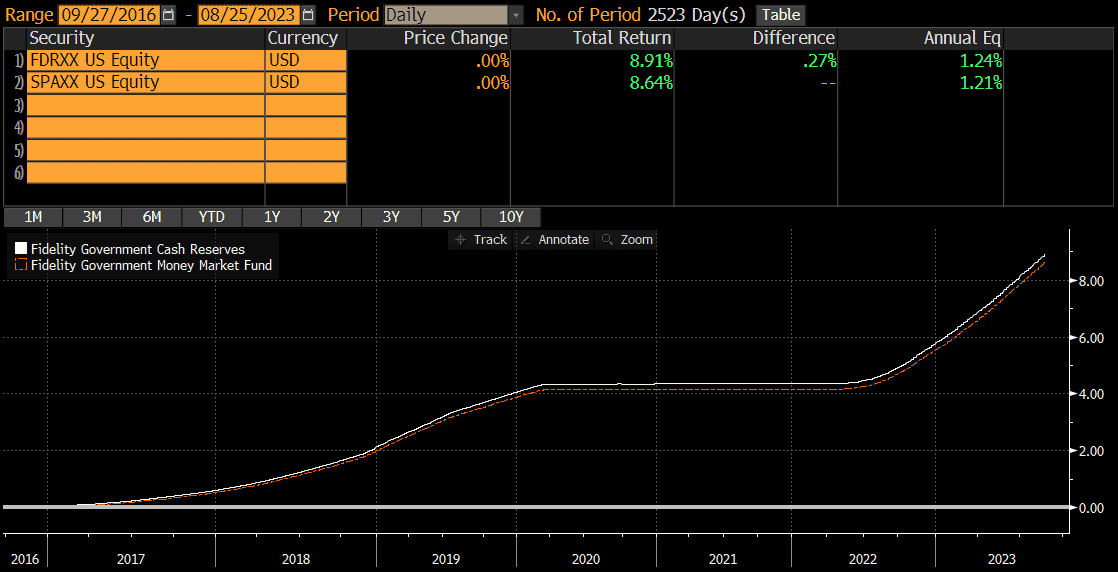Expand the Period dropdown arrow
The image size is (1118, 572).
pos(516,15)
